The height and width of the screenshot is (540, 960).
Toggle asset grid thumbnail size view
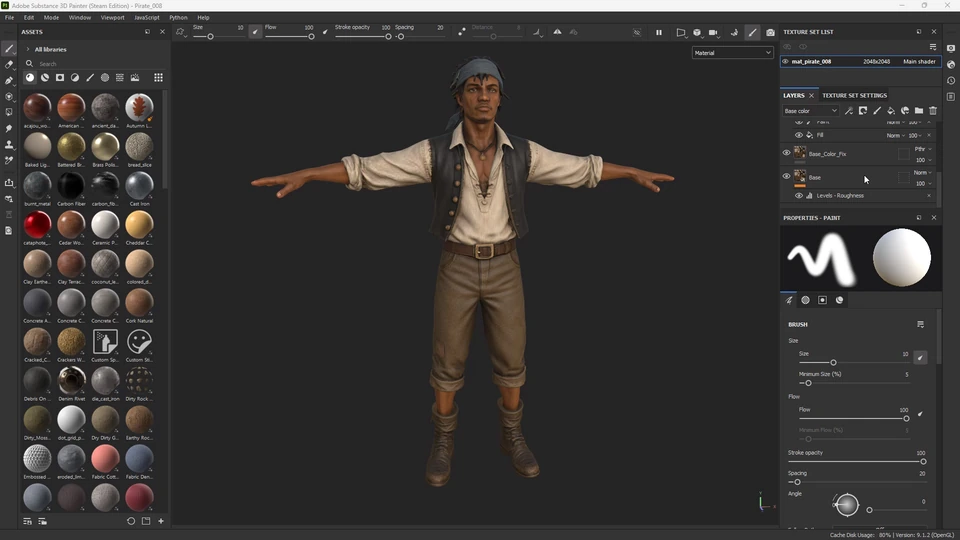159,78
